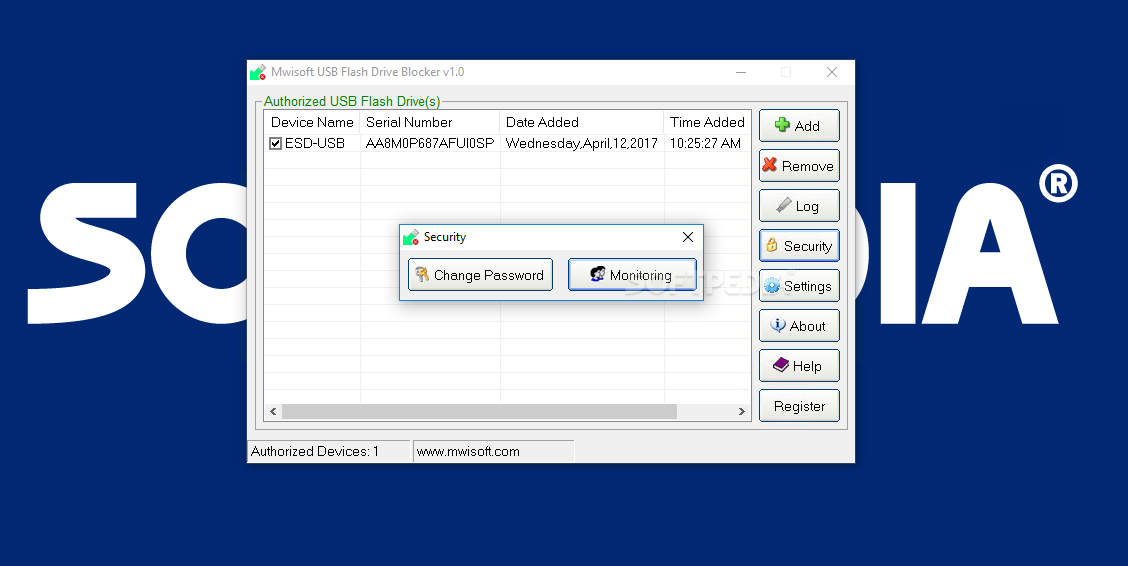Open the Register button

(x=799, y=406)
